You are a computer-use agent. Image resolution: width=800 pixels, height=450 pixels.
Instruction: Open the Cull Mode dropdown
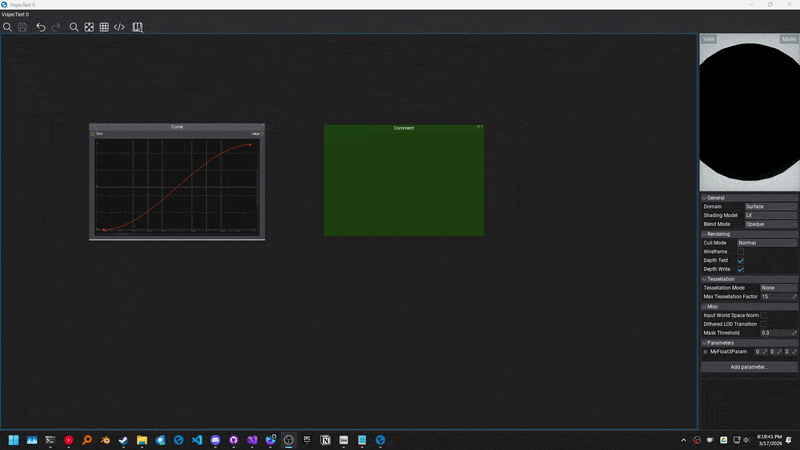point(766,243)
